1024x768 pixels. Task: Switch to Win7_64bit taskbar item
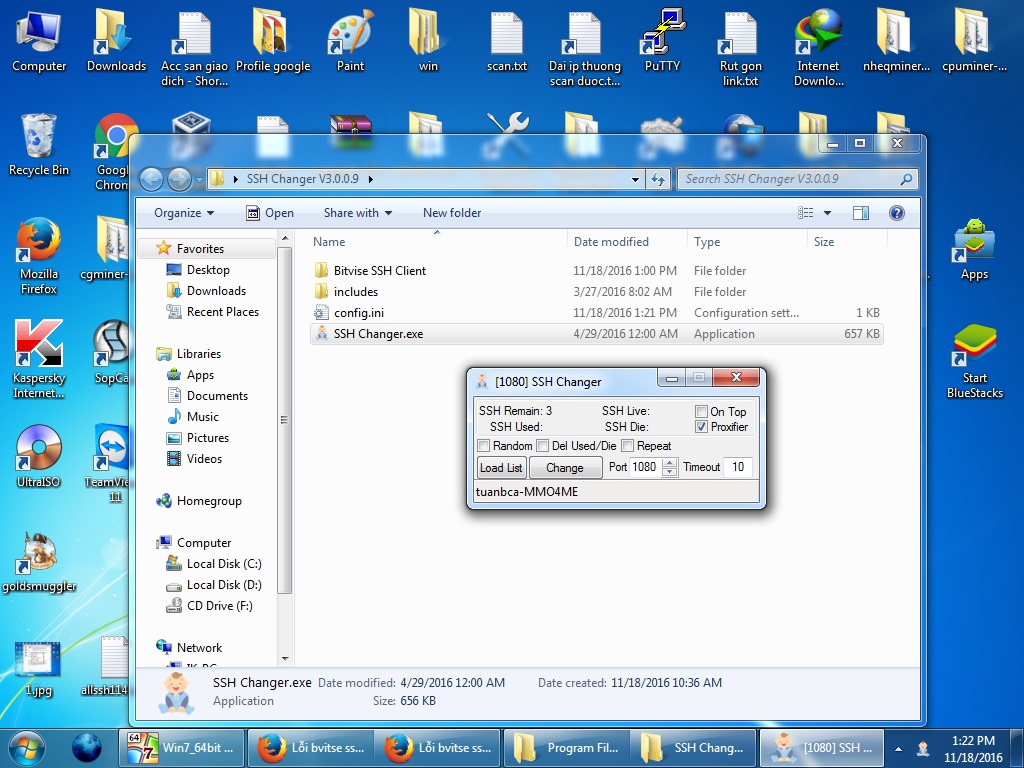[181, 748]
